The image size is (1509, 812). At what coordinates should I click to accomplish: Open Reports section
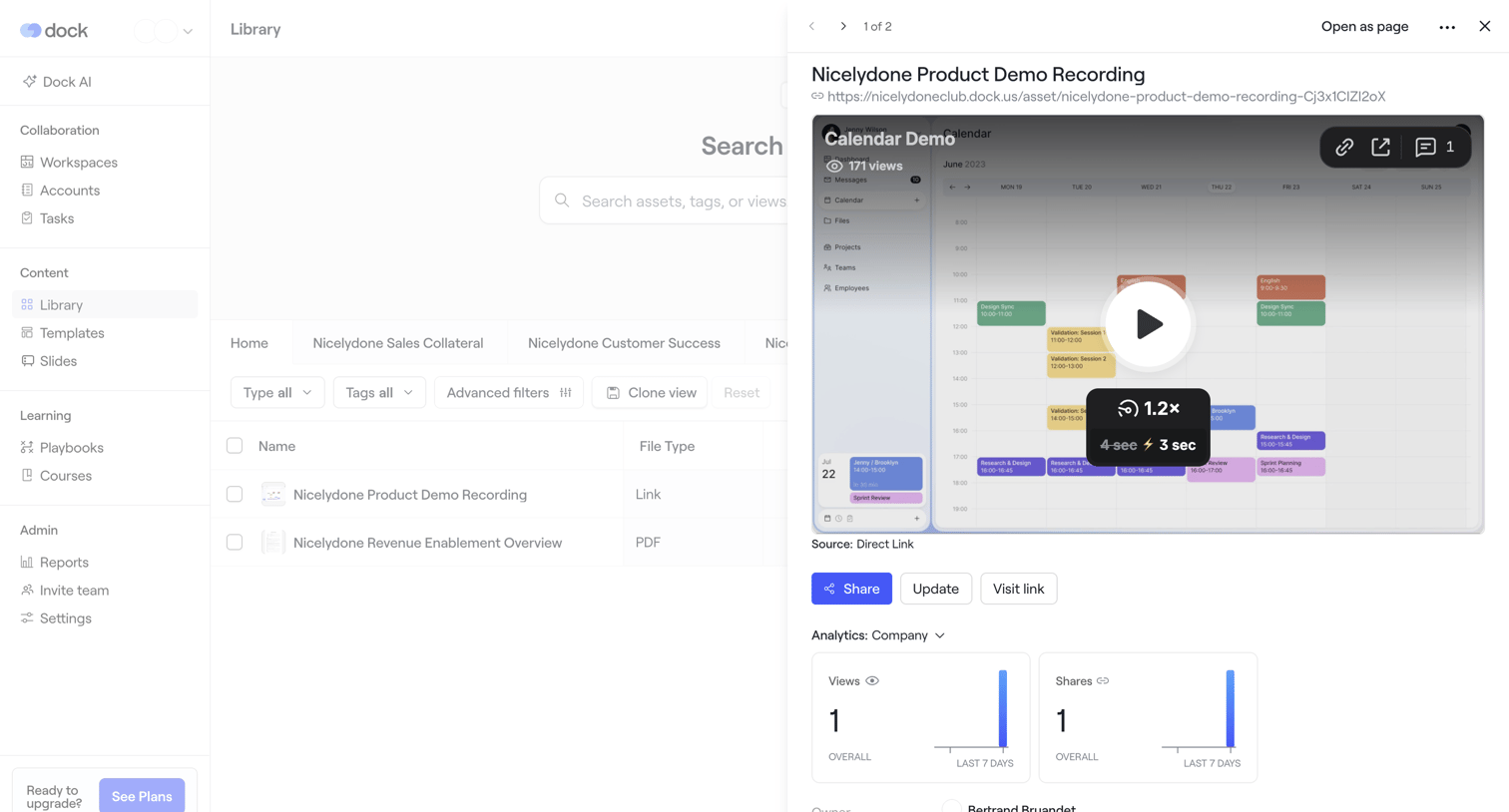click(54, 563)
